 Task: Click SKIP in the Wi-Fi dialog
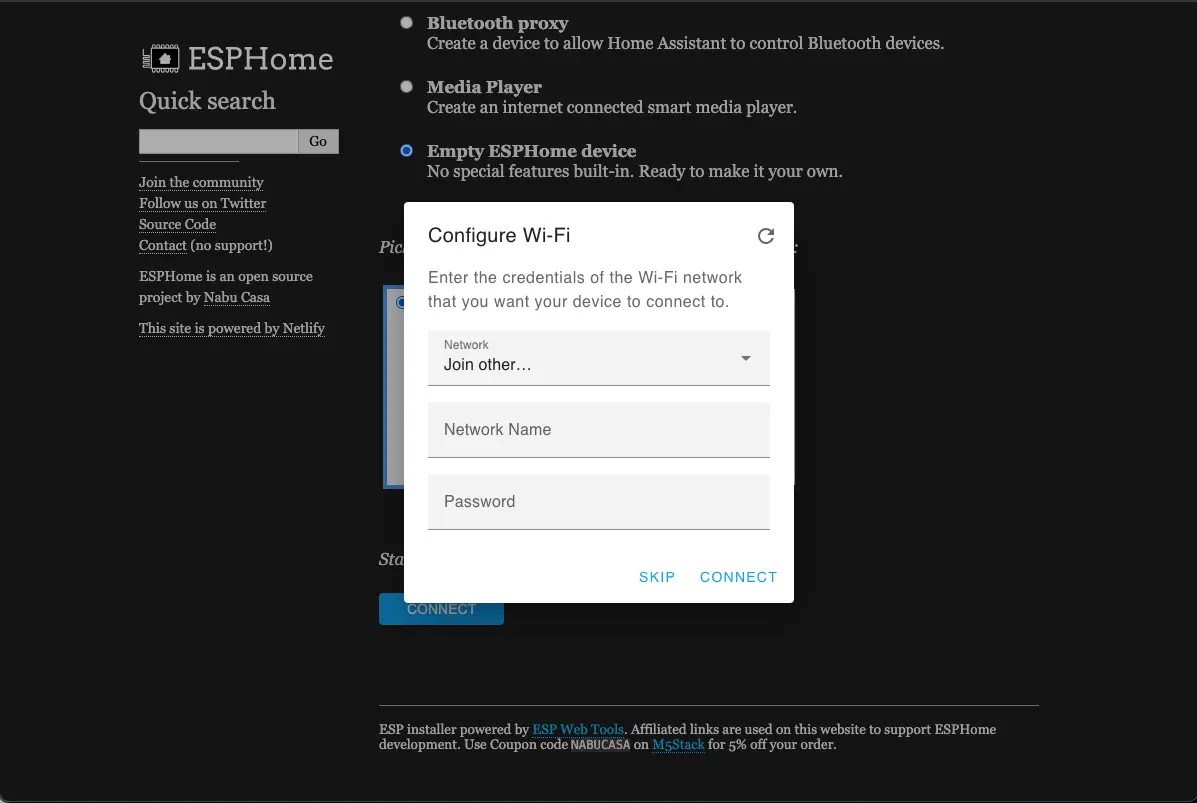pos(657,577)
